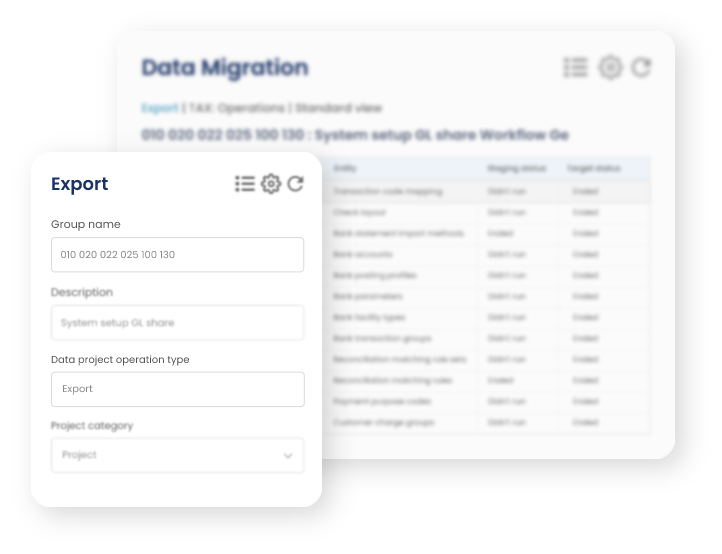722x554 pixels.
Task: Select the Payment purpose codes row
Action: (x=486, y=401)
